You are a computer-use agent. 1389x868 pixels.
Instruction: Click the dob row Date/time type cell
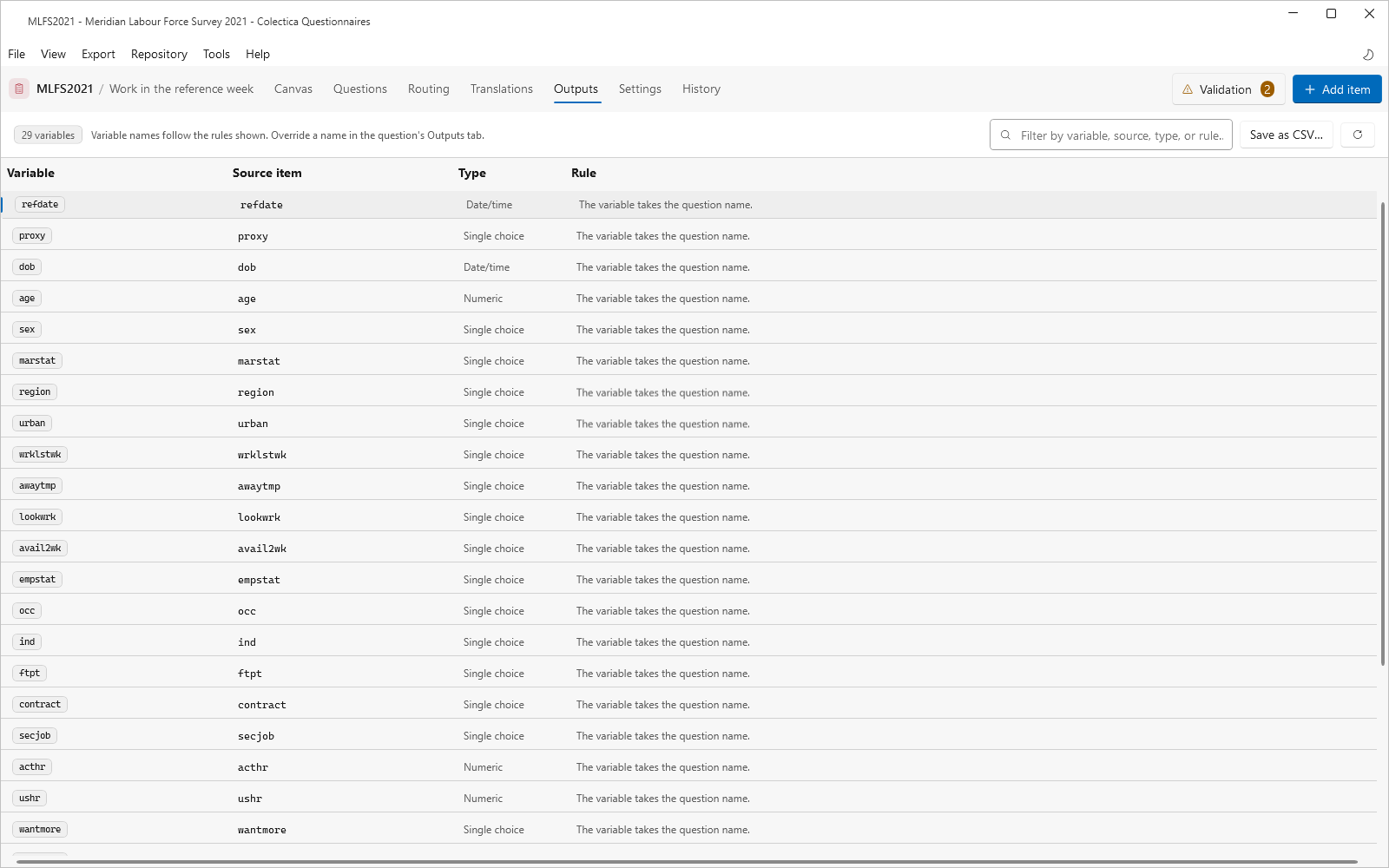(487, 267)
